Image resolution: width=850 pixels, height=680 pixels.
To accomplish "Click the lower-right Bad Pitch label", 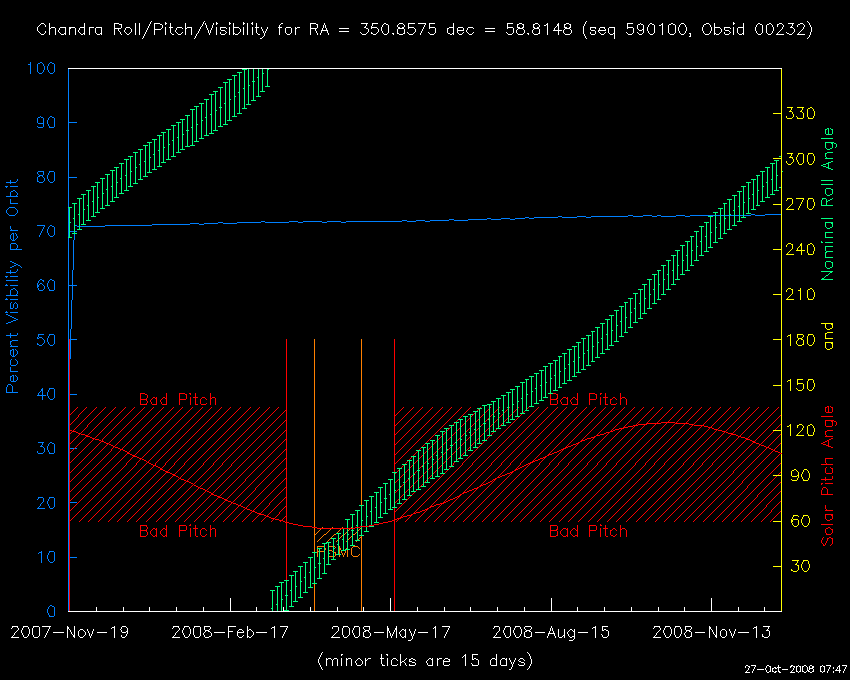I will [x=588, y=531].
